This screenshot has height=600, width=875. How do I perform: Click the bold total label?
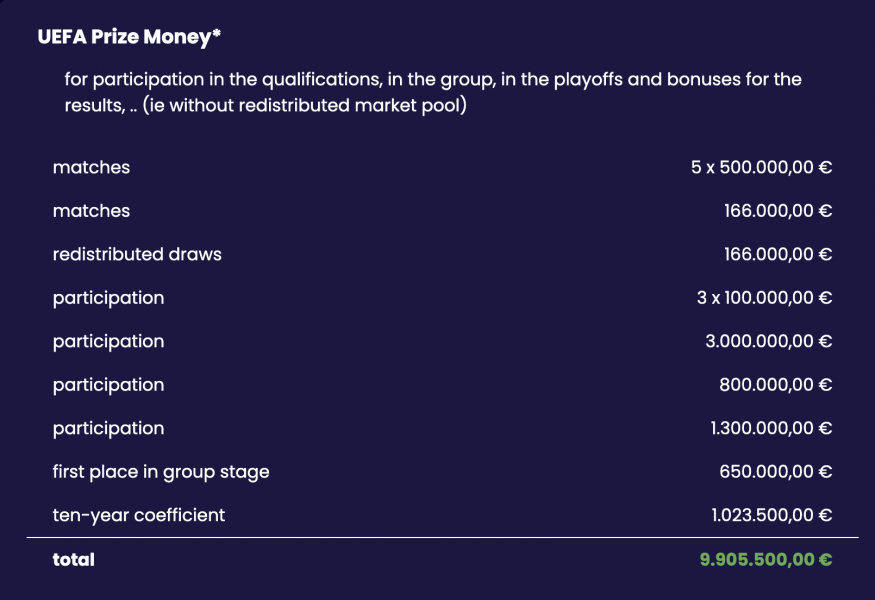point(73,559)
